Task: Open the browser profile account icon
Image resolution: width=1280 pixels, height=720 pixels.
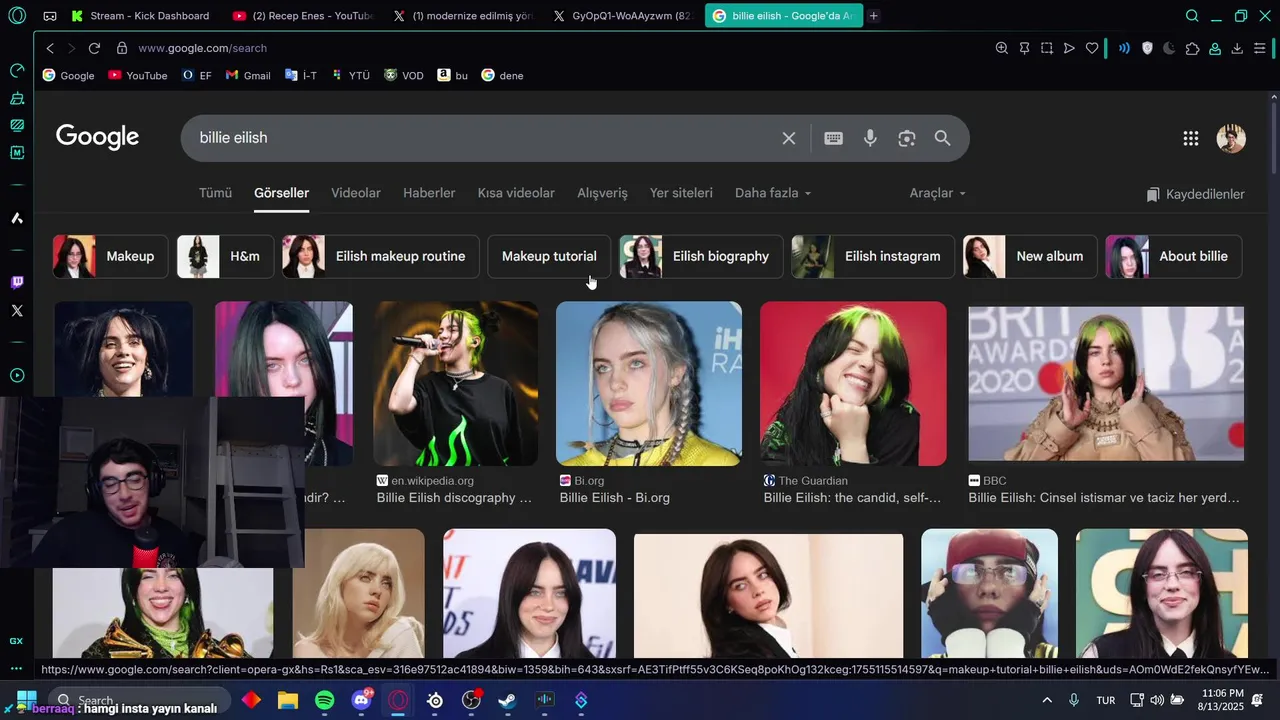Action: pos(1215,48)
